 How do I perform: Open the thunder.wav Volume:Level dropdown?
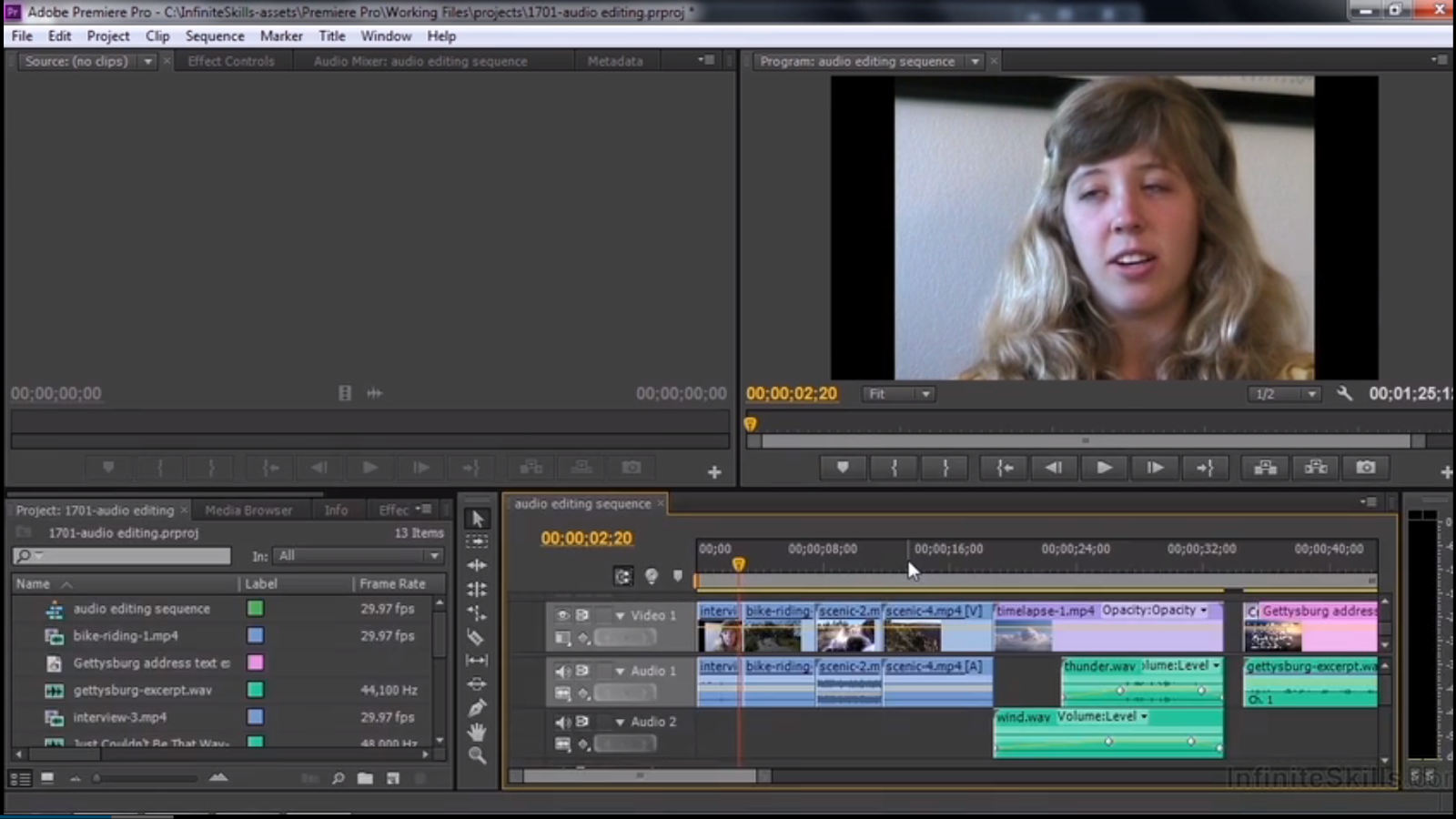(1216, 665)
